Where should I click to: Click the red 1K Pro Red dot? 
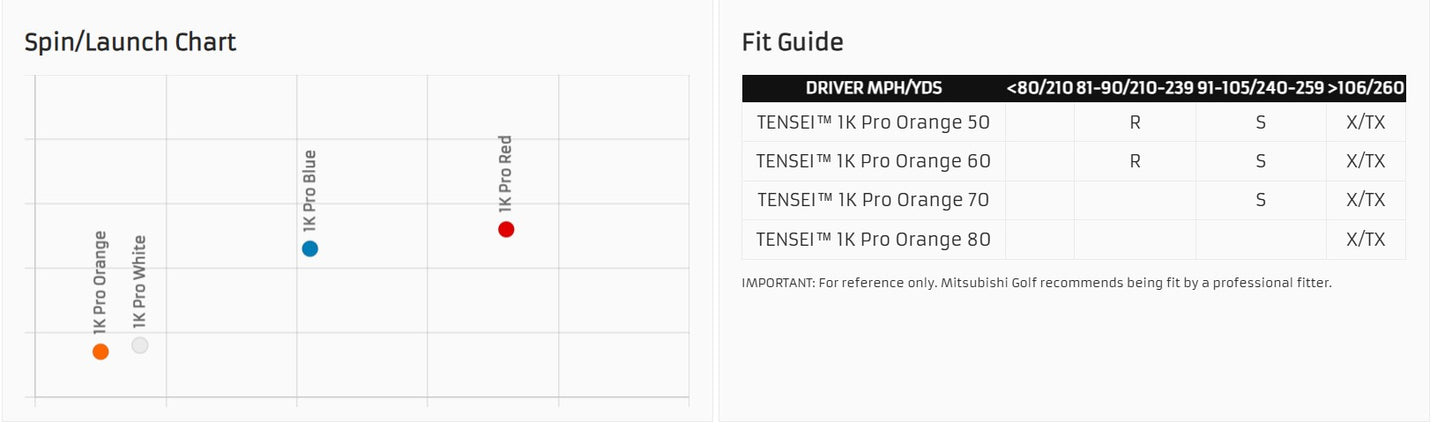point(506,229)
